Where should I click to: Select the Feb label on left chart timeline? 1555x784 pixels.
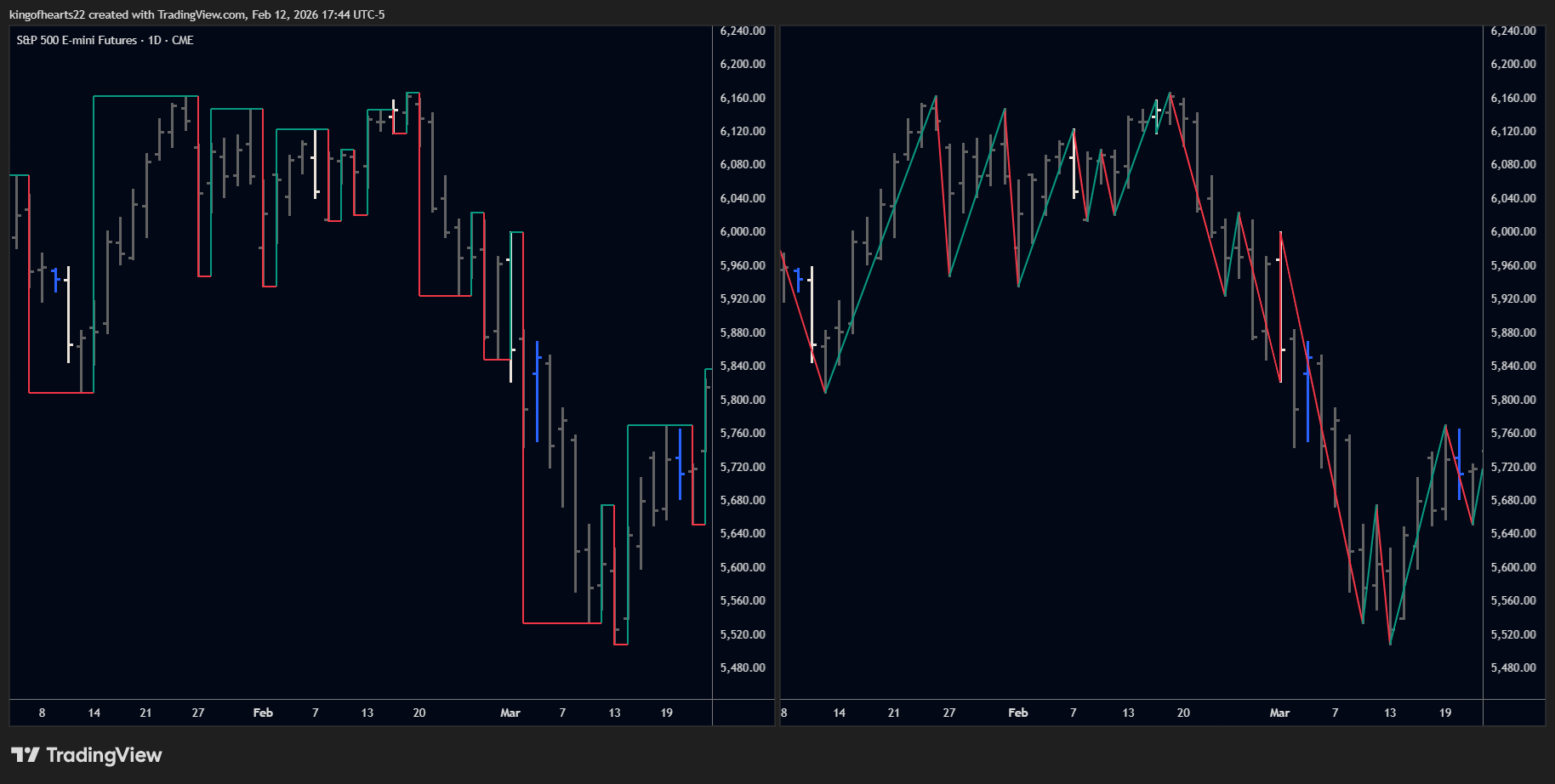263,713
